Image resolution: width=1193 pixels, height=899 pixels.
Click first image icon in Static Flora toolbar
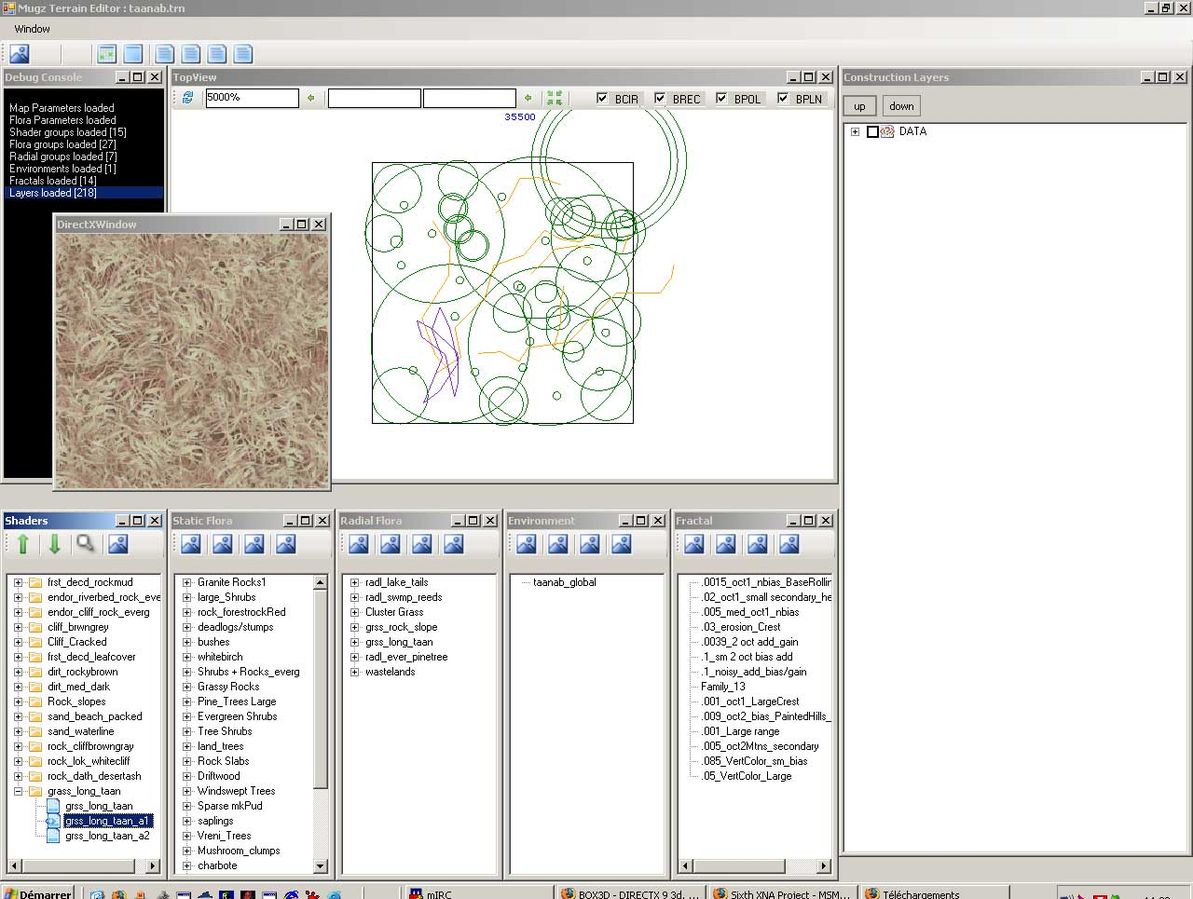click(190, 544)
